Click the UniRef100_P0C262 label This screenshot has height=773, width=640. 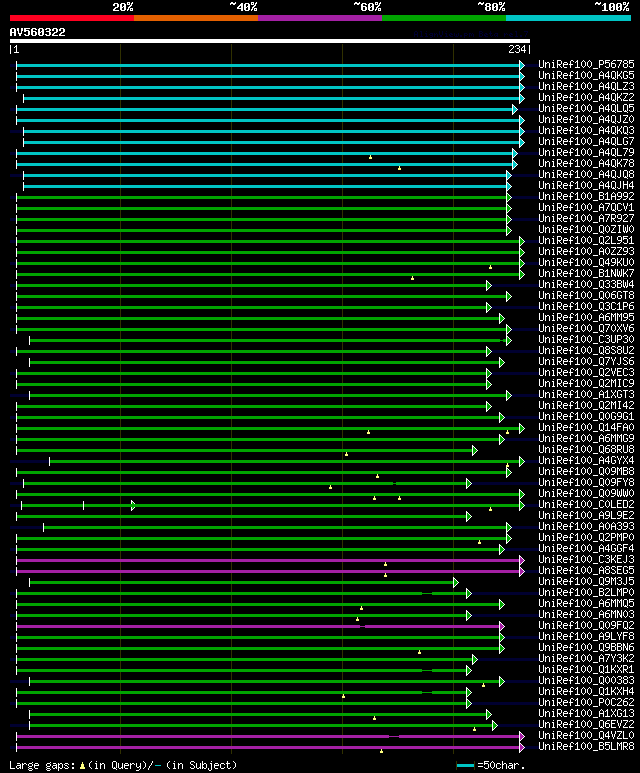point(586,703)
